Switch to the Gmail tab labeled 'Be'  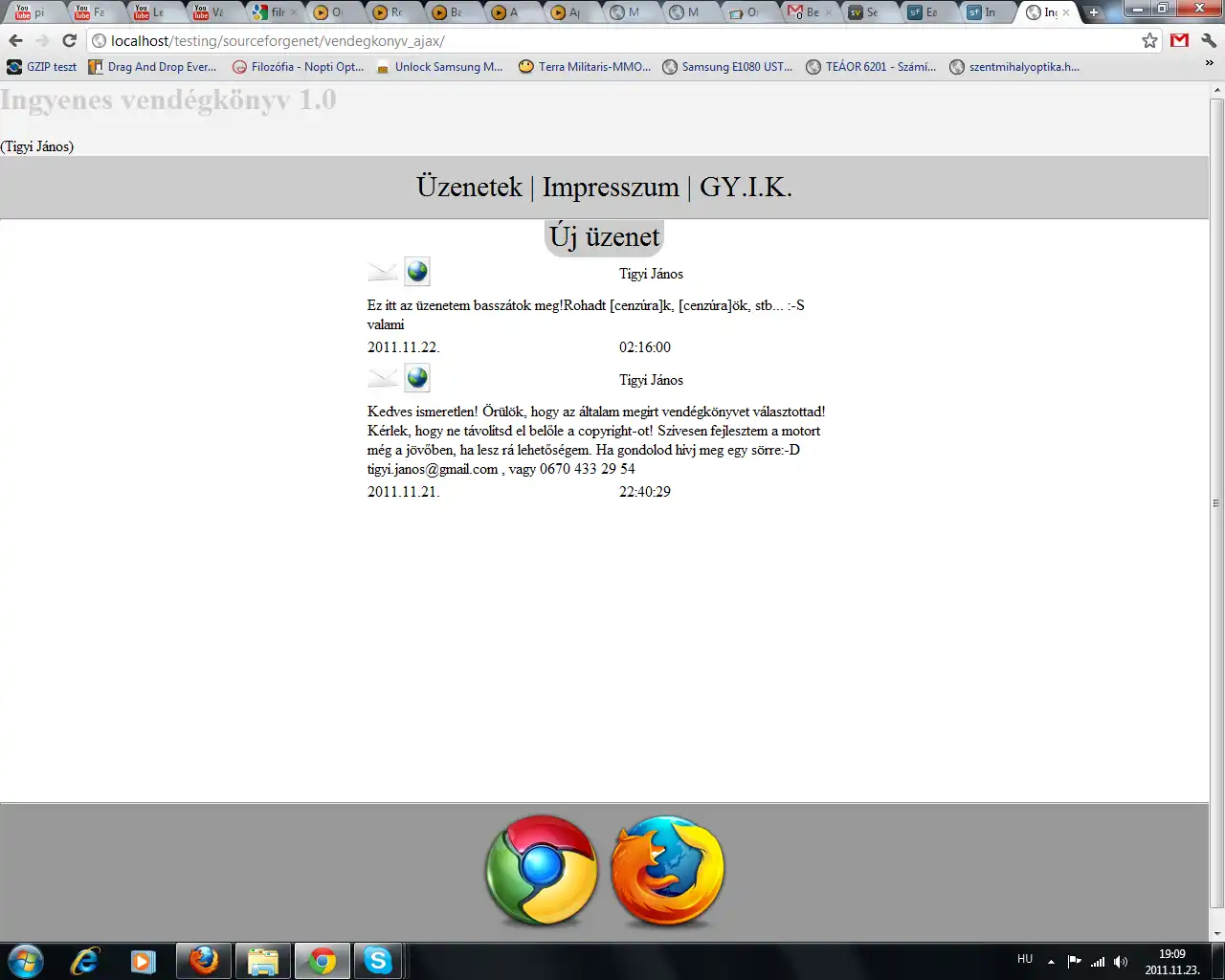click(x=807, y=12)
